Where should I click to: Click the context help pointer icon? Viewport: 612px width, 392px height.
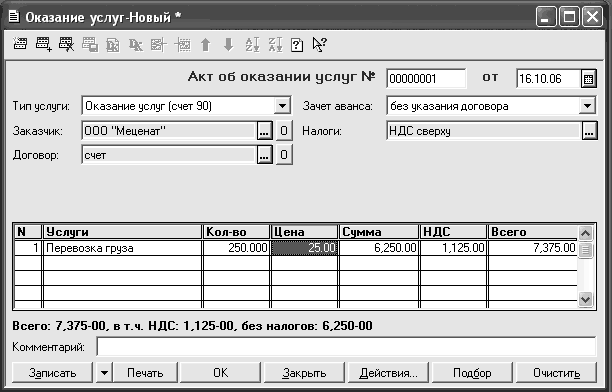click(320, 45)
